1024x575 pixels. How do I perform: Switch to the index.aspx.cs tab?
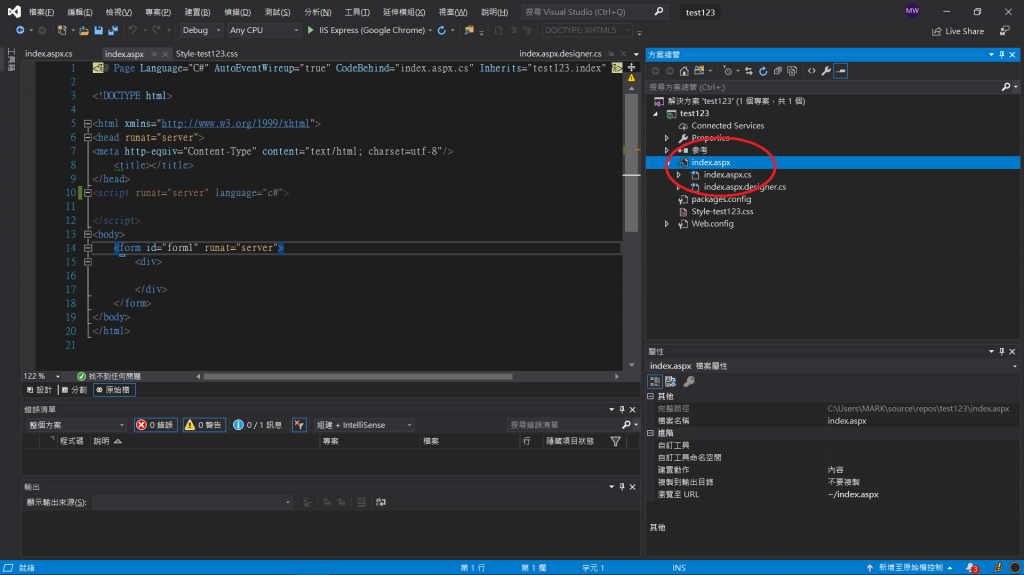click(x=49, y=54)
